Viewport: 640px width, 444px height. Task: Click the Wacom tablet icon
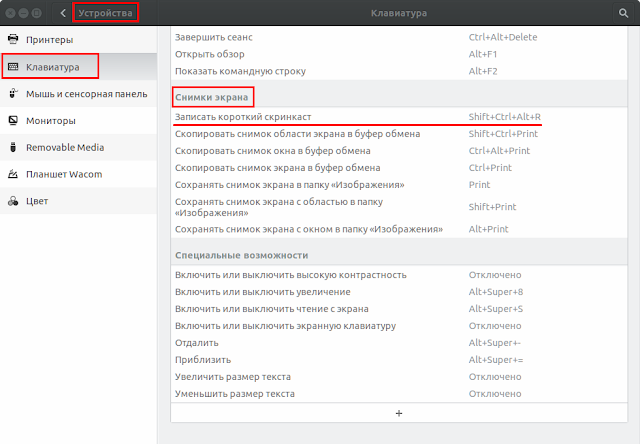[13, 174]
